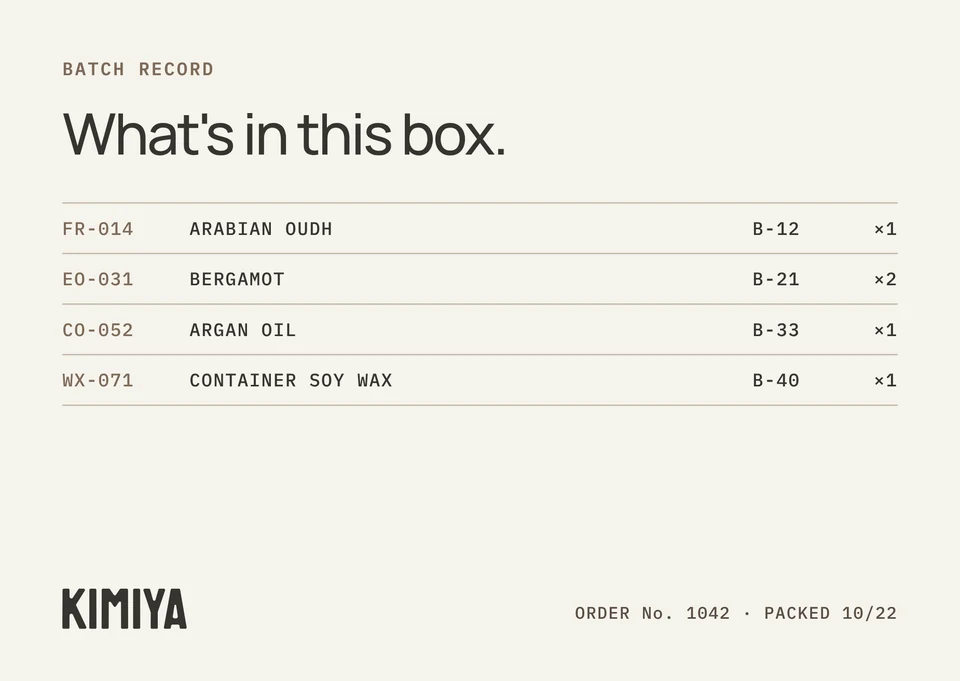Click the ×1 quantity for Argan Oil
The width and height of the screenshot is (960, 681).
click(885, 330)
